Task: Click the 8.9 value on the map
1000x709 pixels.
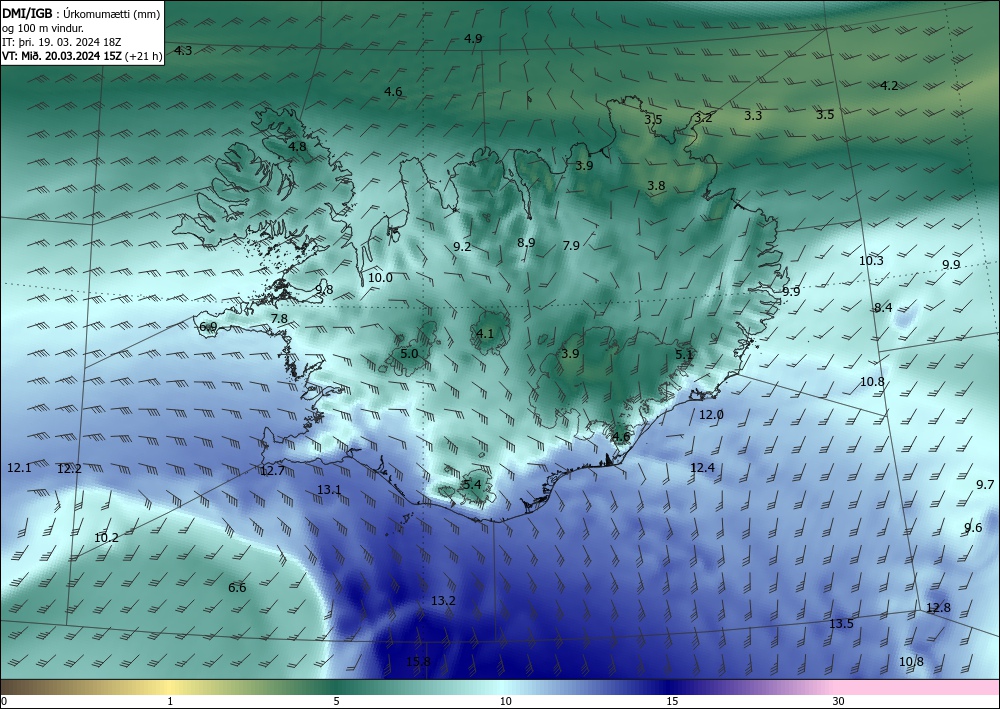Action: click(526, 242)
